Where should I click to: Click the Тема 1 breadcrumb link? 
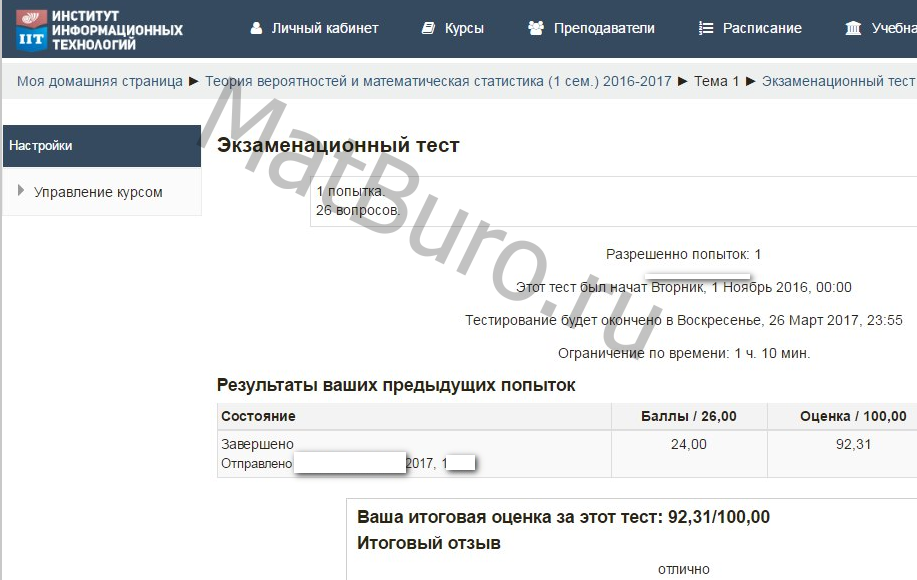click(x=717, y=81)
